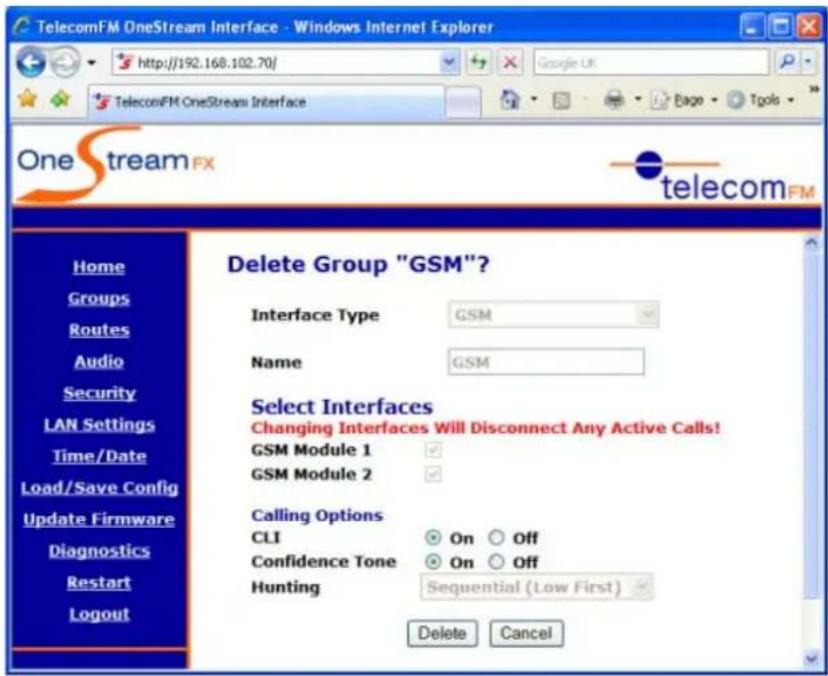Open the Routes sidebar link
The height and width of the screenshot is (676, 828).
coord(99,330)
